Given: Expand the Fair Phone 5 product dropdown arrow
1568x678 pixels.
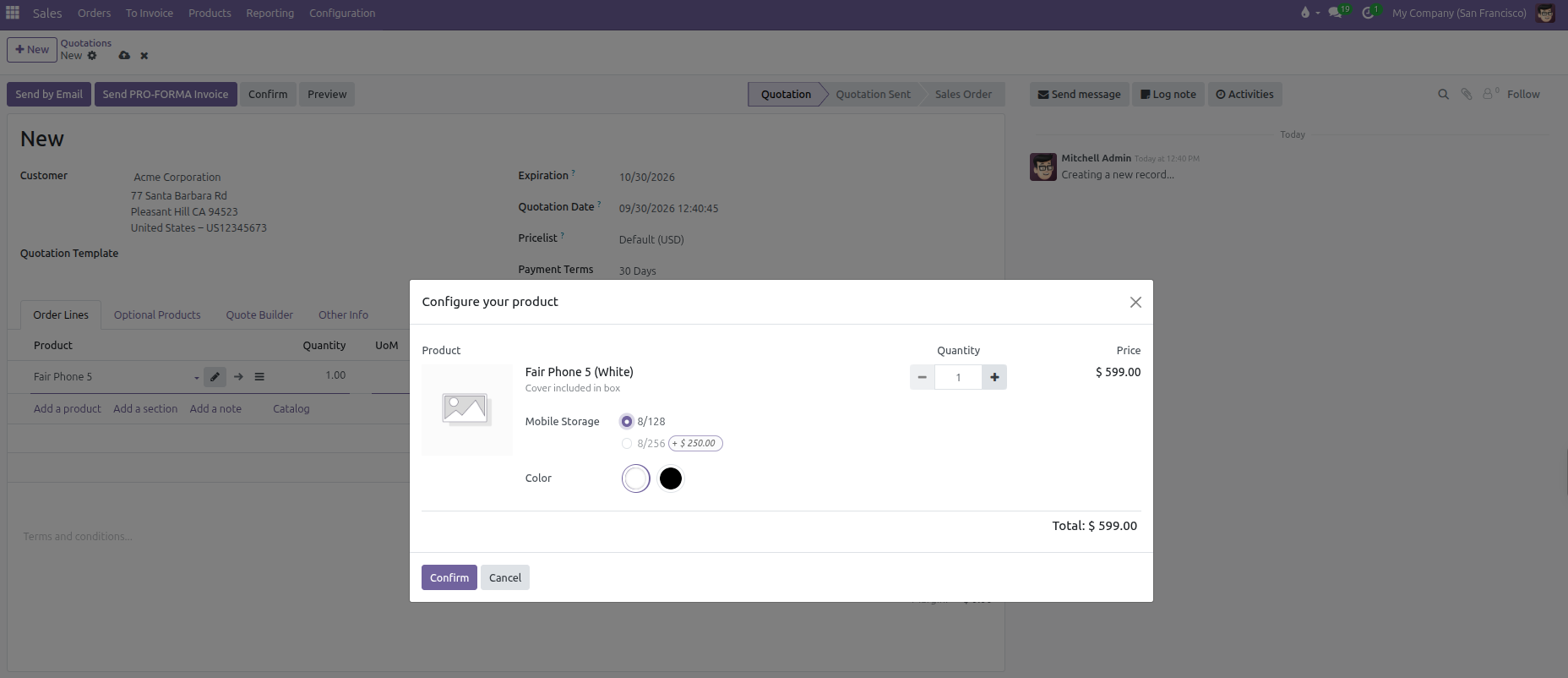Looking at the screenshot, I should (x=196, y=378).
